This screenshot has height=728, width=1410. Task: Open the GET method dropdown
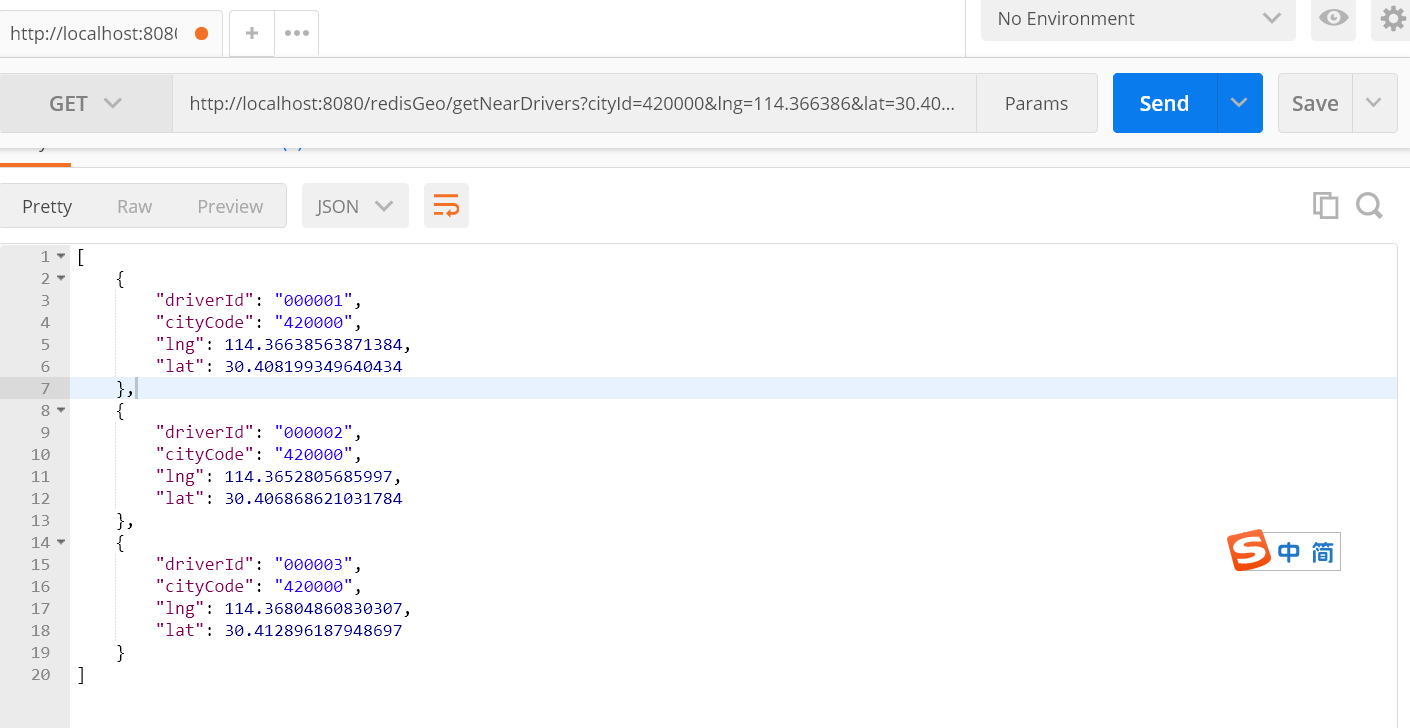tap(86, 103)
